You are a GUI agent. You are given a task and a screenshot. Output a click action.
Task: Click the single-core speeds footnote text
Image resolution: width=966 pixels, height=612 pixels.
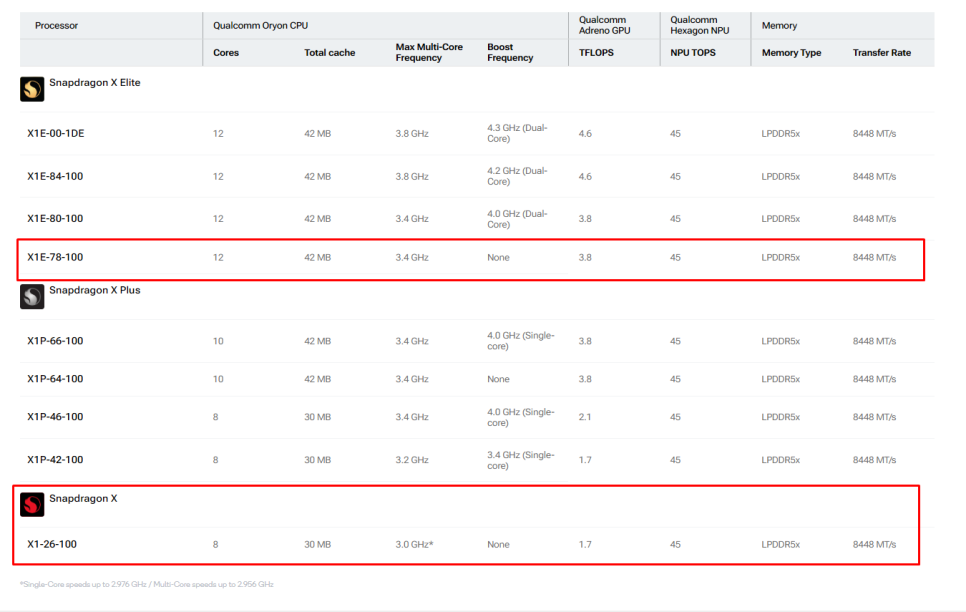click(146, 584)
